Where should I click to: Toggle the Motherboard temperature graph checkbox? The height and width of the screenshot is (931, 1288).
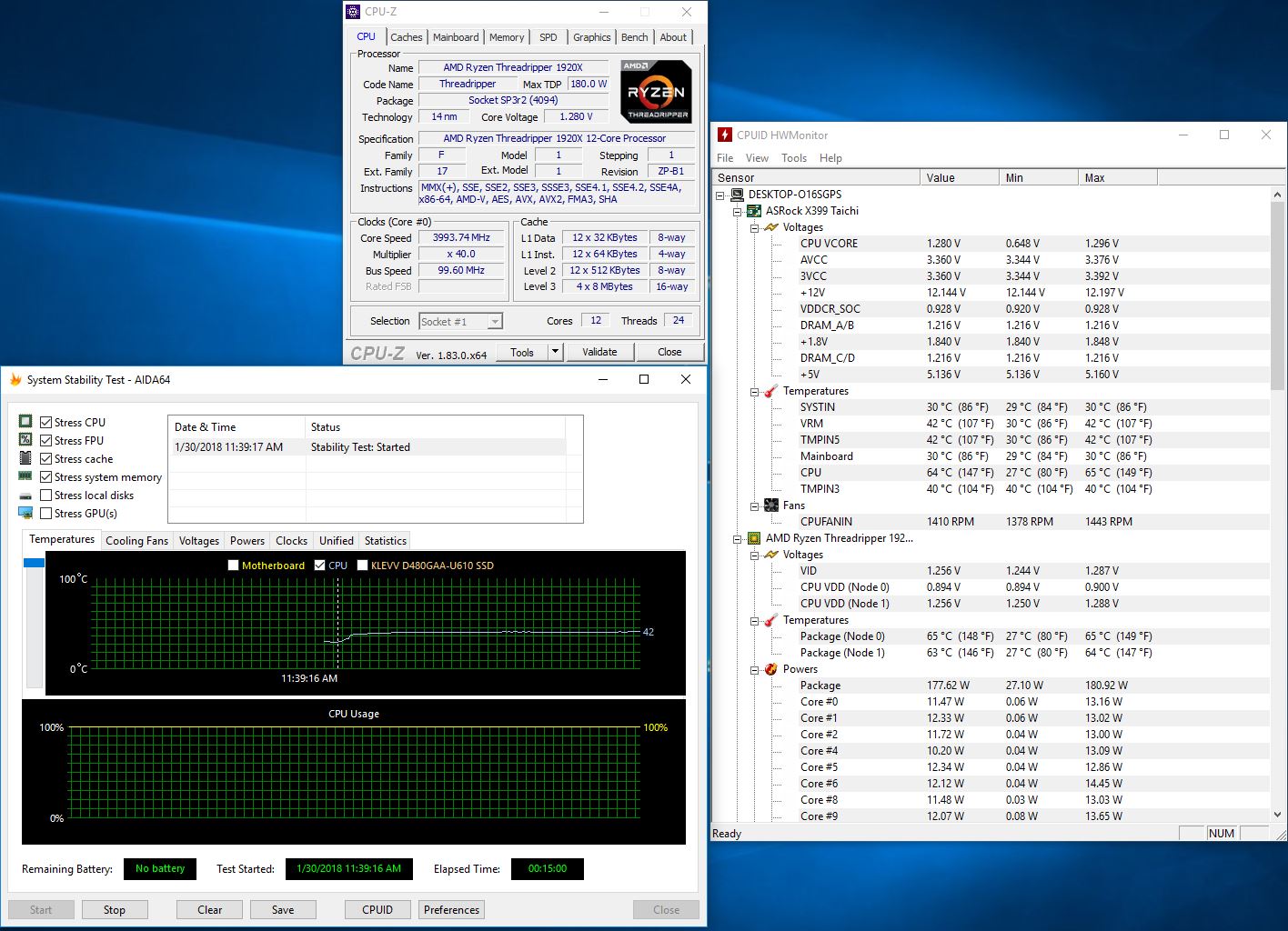234,566
